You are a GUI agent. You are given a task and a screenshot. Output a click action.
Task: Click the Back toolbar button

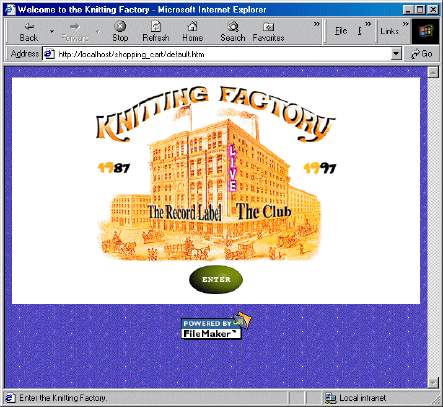pos(29,32)
